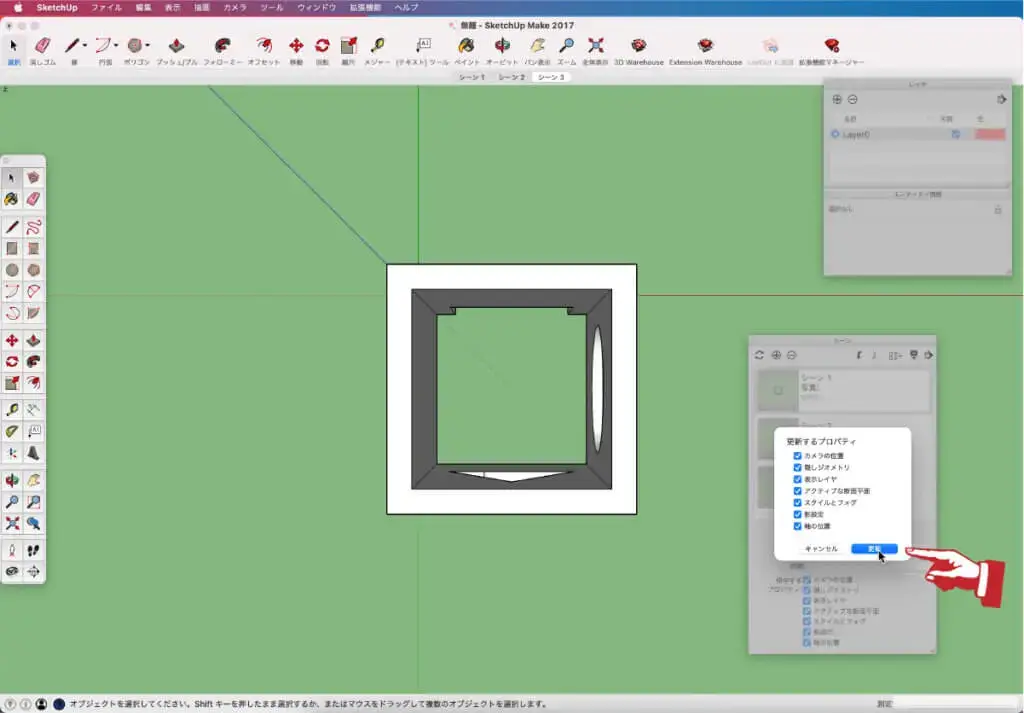Activate the Follow Me tool in top toolbar

click(222, 47)
